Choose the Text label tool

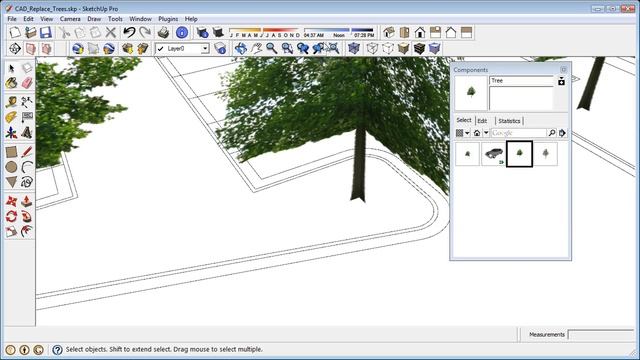tap(27, 118)
